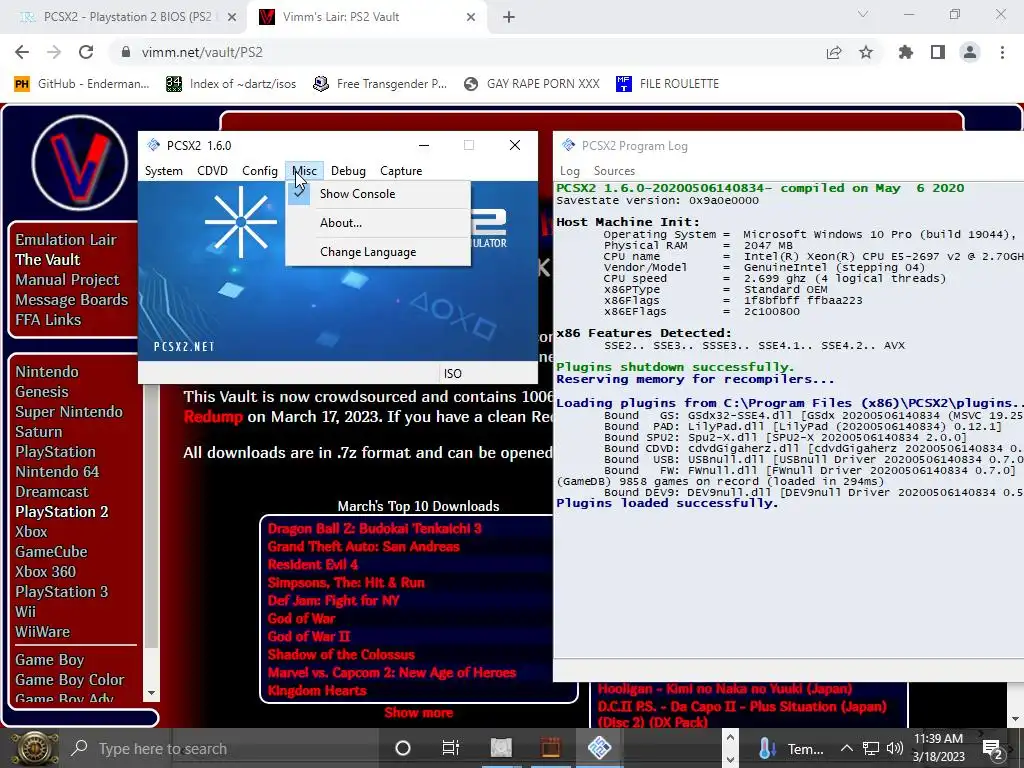Open the notification center icon
This screenshot has height=768, width=1024.
tap(993, 748)
